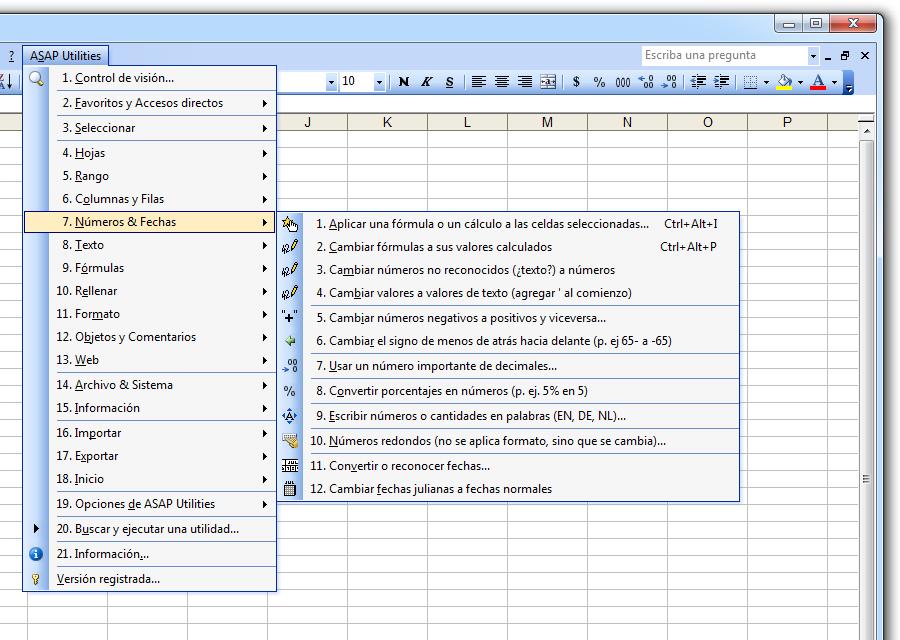This screenshot has width=900, height=640.
Task: Click the merge and center icon
Action: click(x=548, y=82)
